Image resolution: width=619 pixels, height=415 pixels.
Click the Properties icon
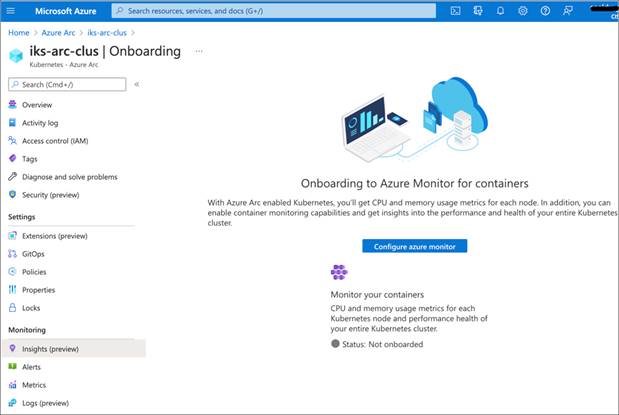click(13, 290)
